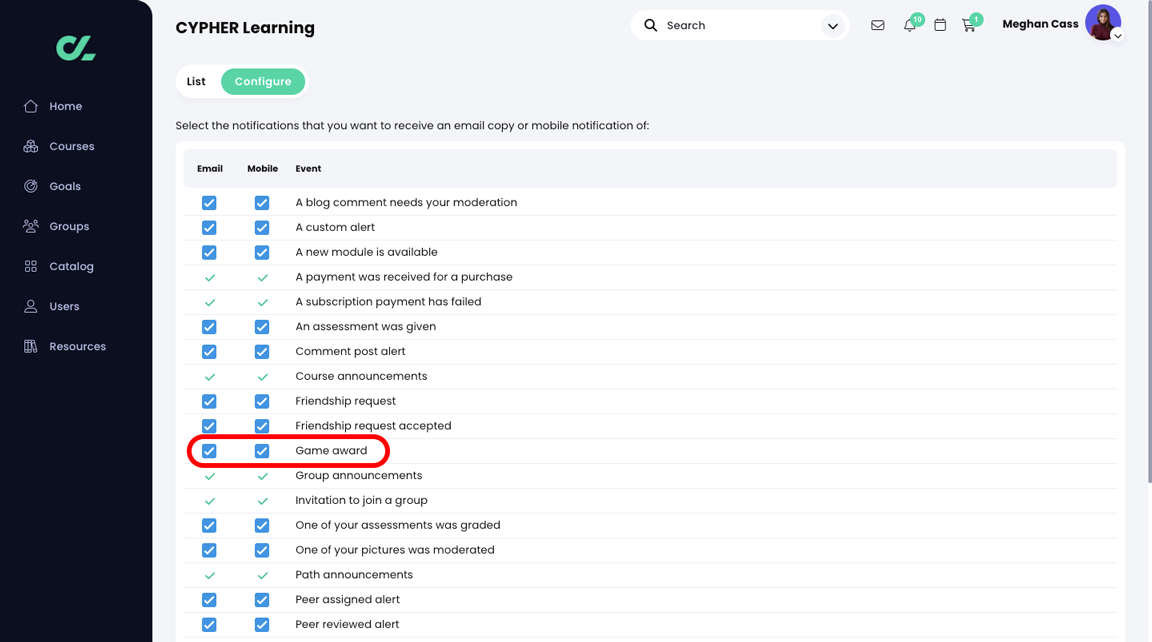Select the Goals icon in the sidebar

pos(64,186)
